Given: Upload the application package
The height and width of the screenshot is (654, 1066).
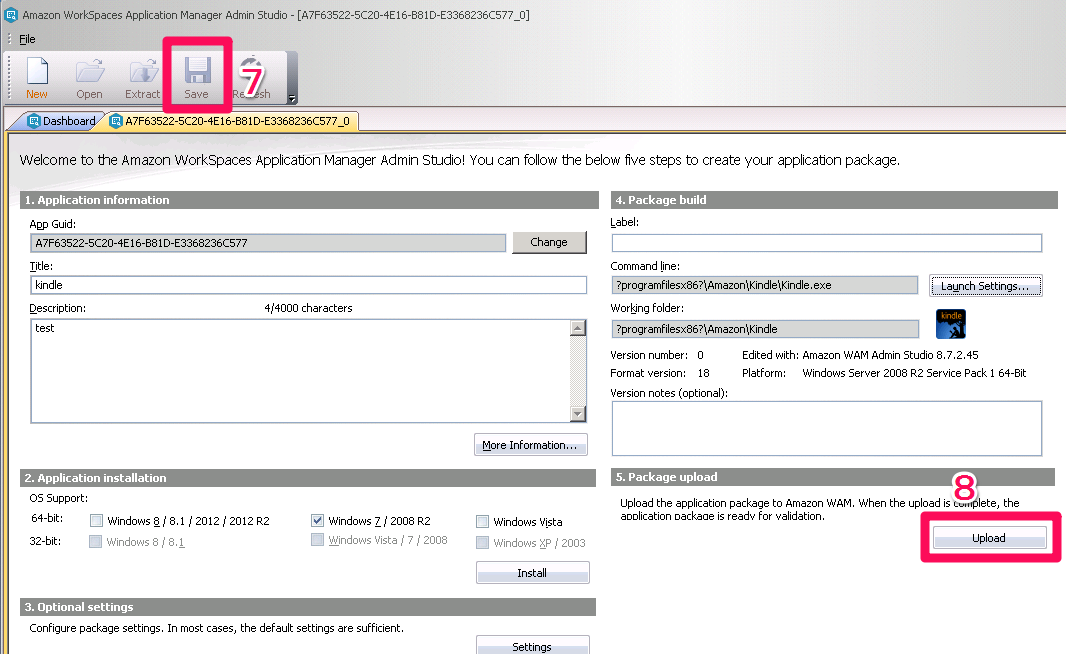Looking at the screenshot, I should pos(989,538).
